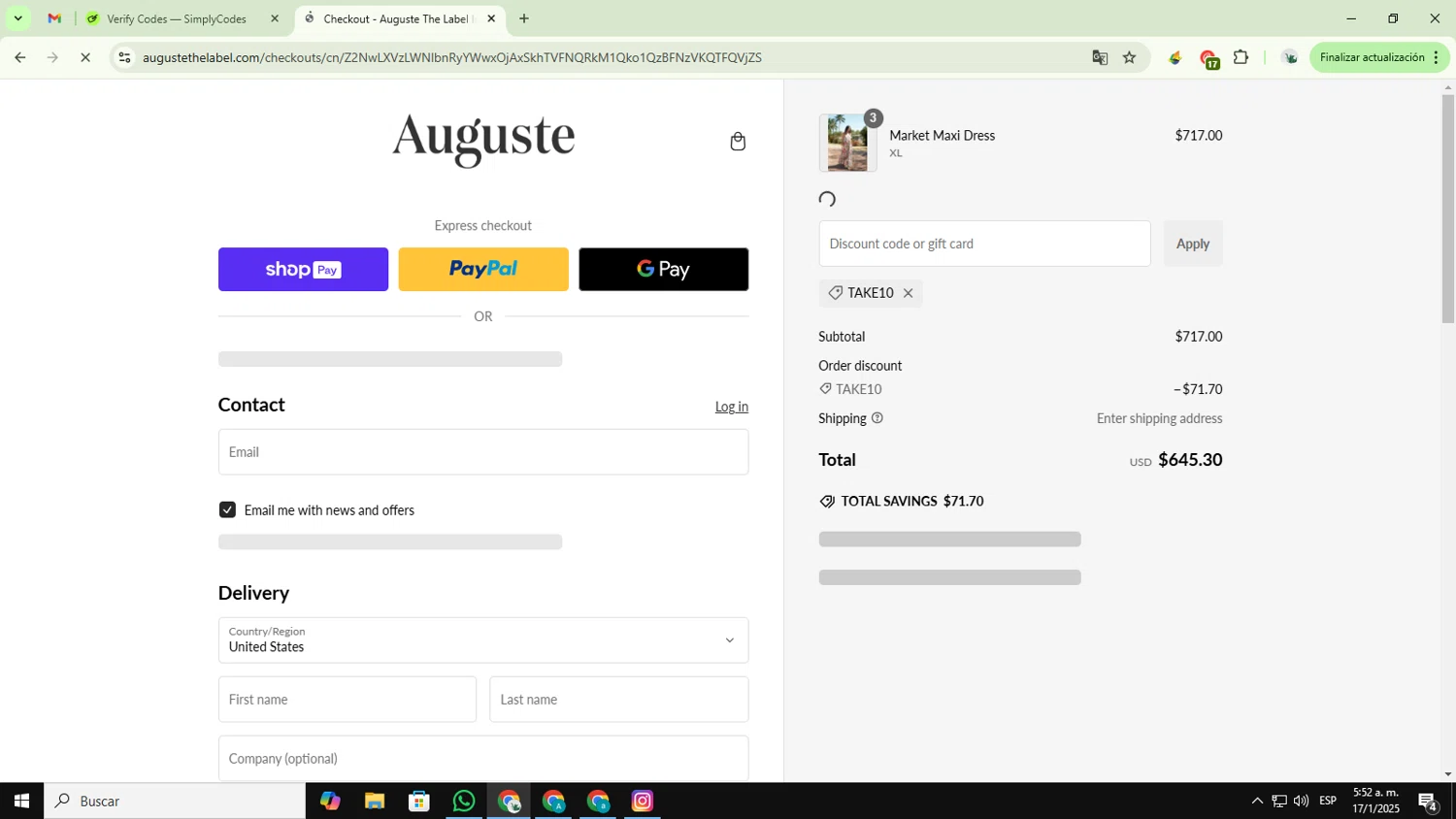This screenshot has width=1456, height=819.
Task: Pay with Google Pay express checkout
Action: (664, 269)
